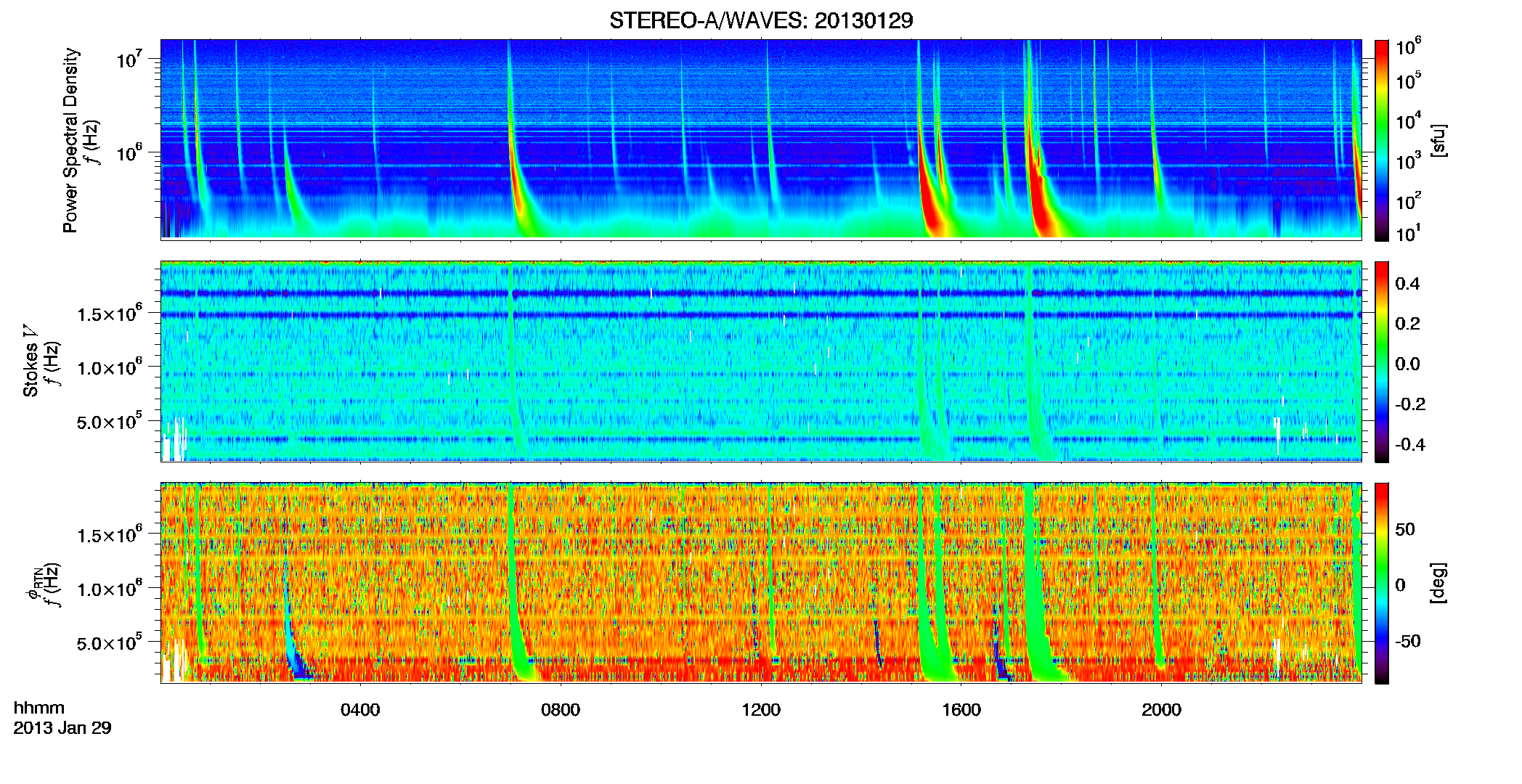Viewport: 1522px width, 784px height.
Task: Click the -50 label on degree colorbar
Action: (x=1407, y=641)
